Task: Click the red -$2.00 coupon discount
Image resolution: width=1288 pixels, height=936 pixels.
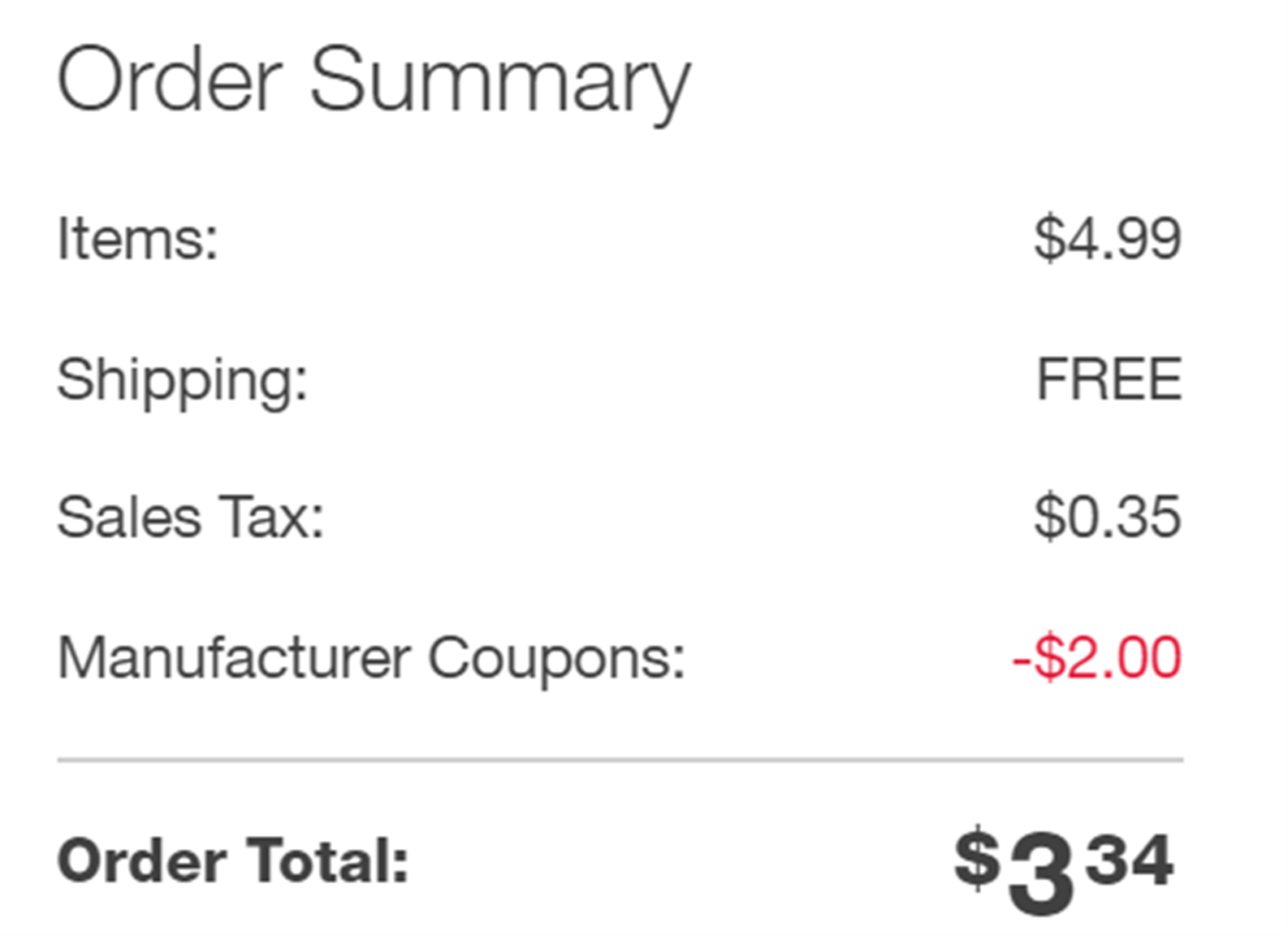Action: (1097, 656)
